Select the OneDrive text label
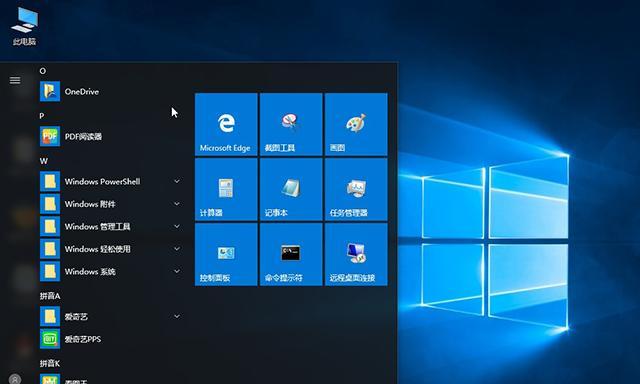This screenshot has height=384, width=640. coord(82,92)
